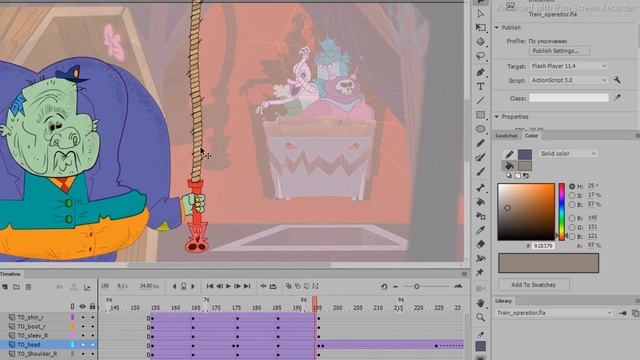Select the Pen tool
640x360 pixels.
point(481,72)
